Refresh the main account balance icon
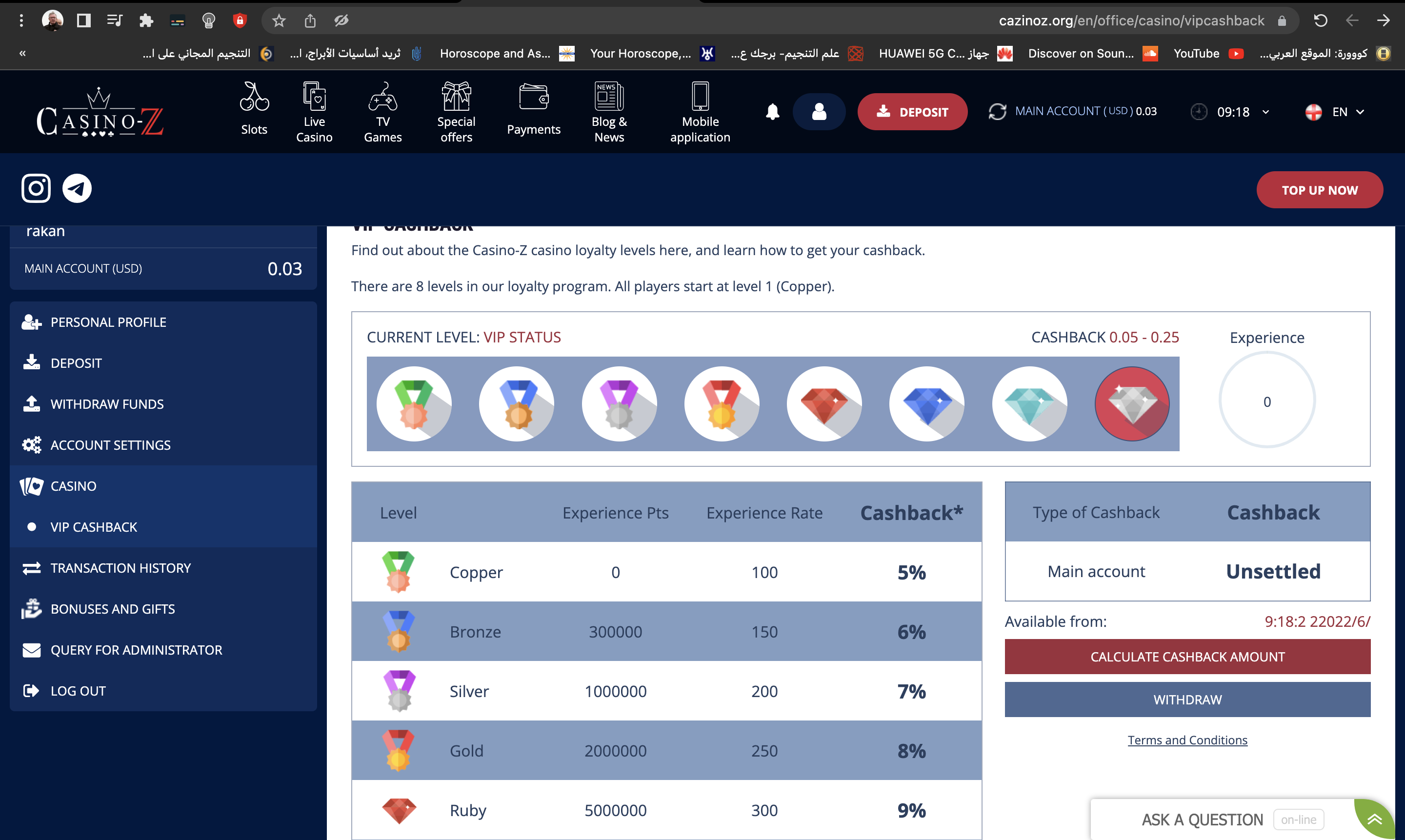Screen dimensions: 1405x840 pyautogui.click(x=997, y=112)
